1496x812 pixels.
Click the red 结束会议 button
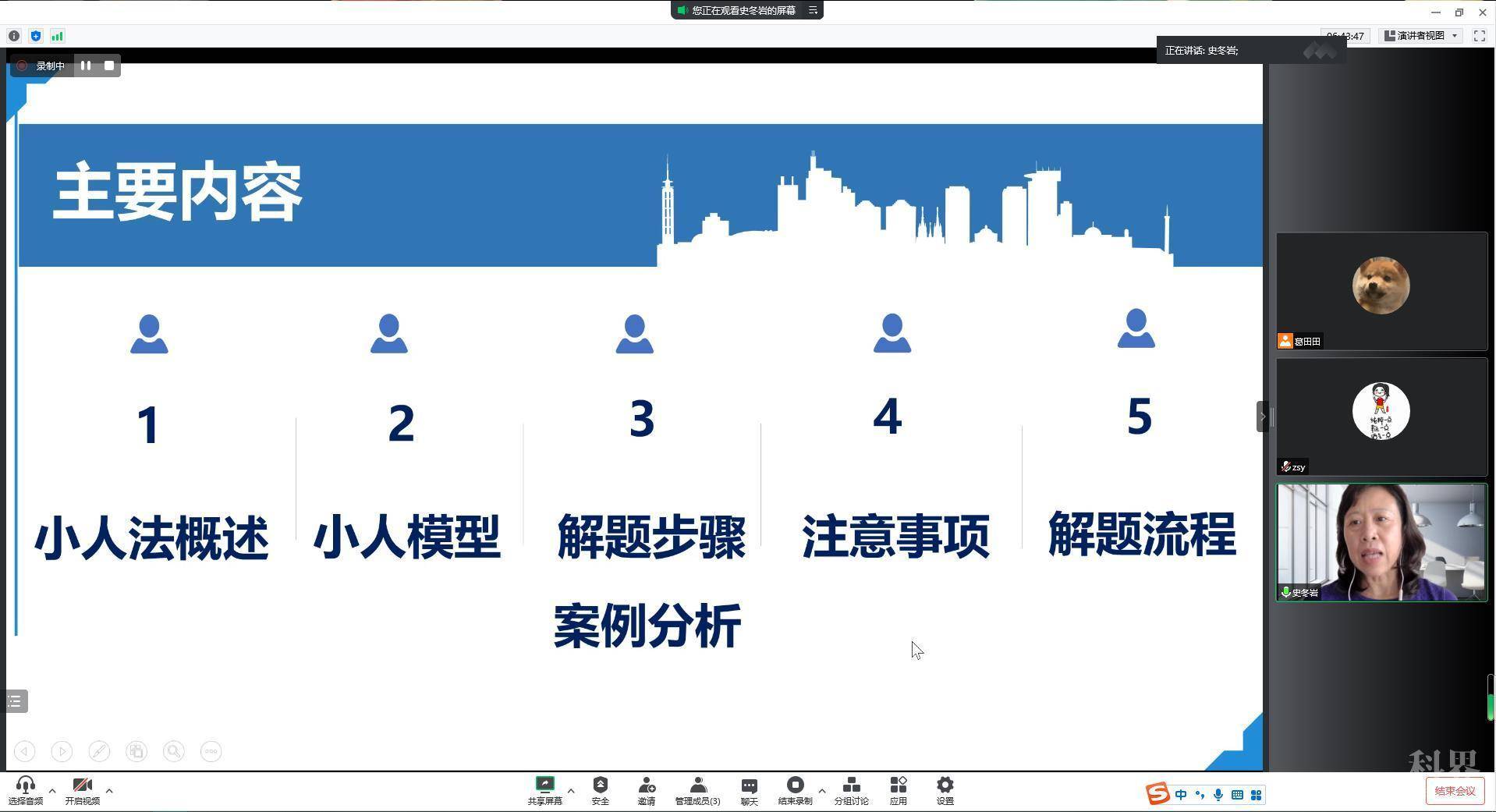point(1454,791)
